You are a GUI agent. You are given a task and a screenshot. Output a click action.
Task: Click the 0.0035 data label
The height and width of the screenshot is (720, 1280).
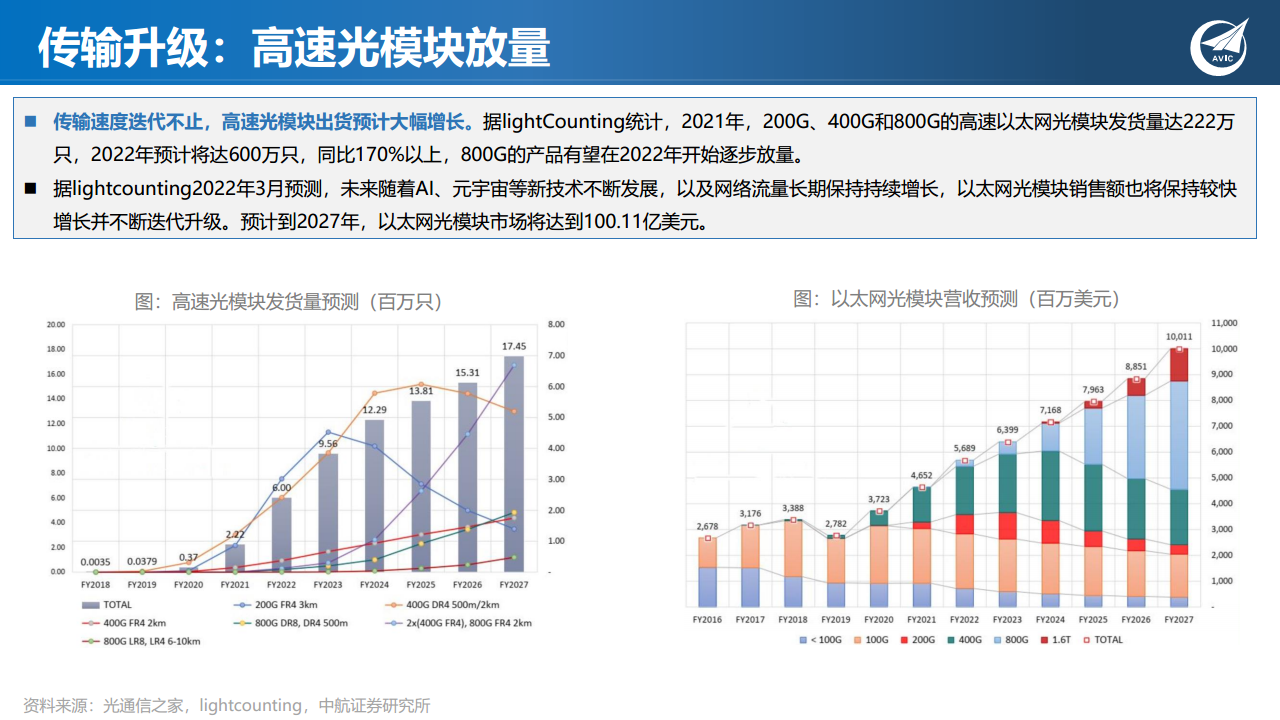(95, 562)
